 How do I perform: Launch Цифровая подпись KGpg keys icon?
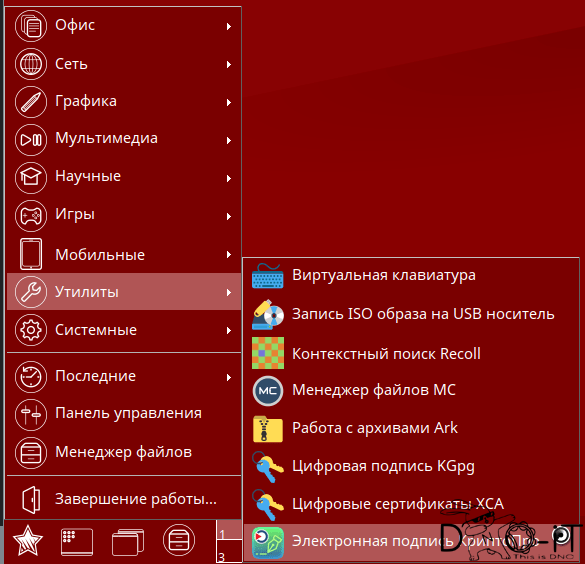(268, 467)
